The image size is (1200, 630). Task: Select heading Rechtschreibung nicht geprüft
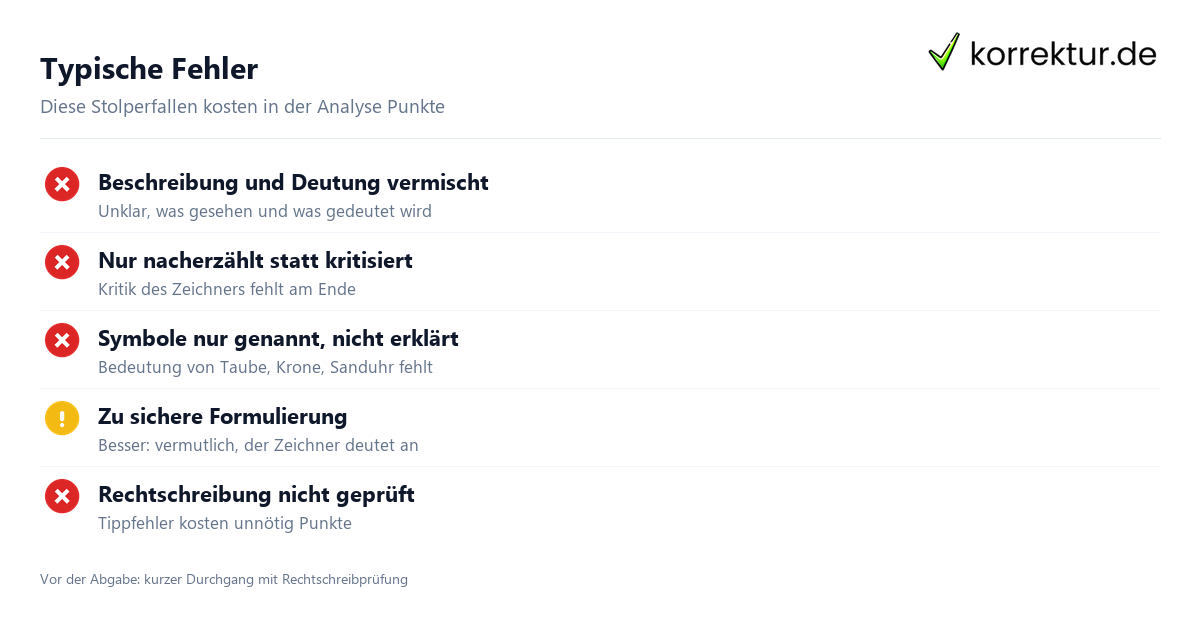[256, 495]
